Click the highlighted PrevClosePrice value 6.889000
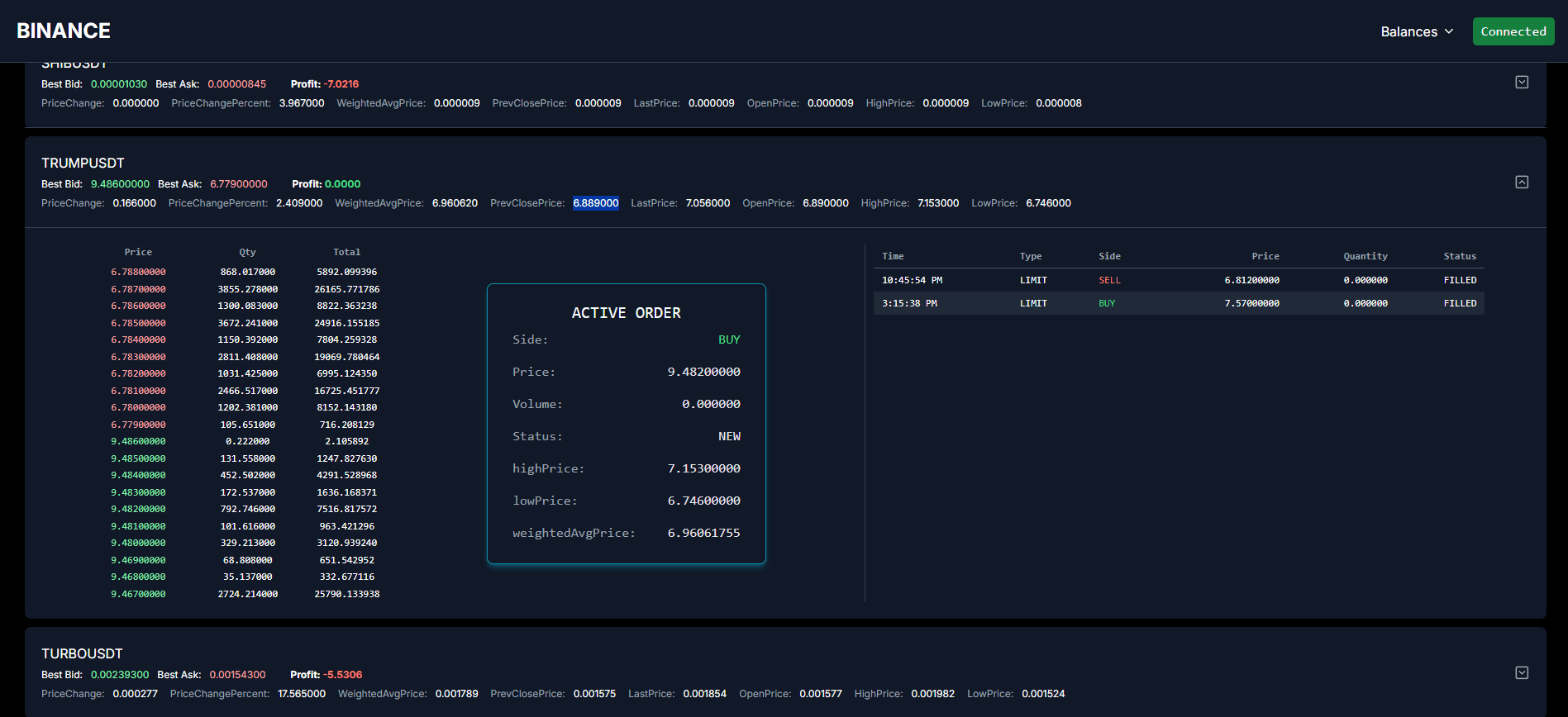This screenshot has height=717, width=1568. click(595, 203)
